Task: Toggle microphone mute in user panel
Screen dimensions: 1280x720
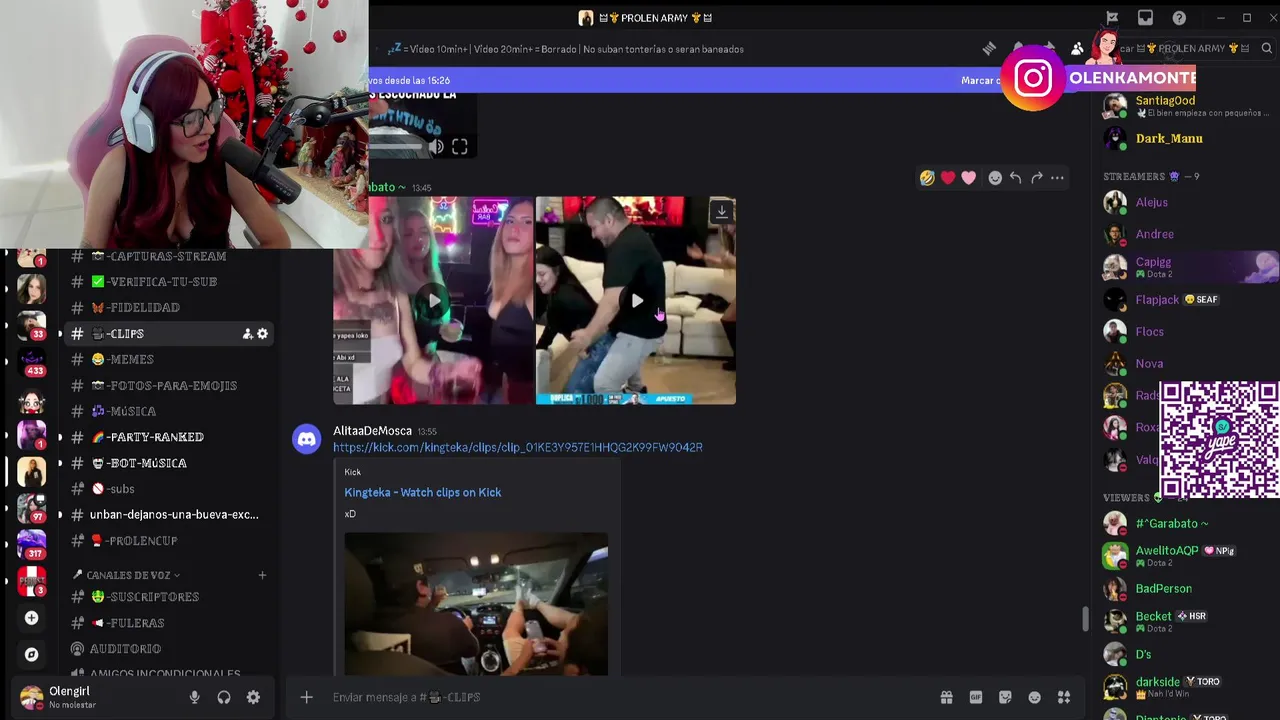Action: point(195,697)
